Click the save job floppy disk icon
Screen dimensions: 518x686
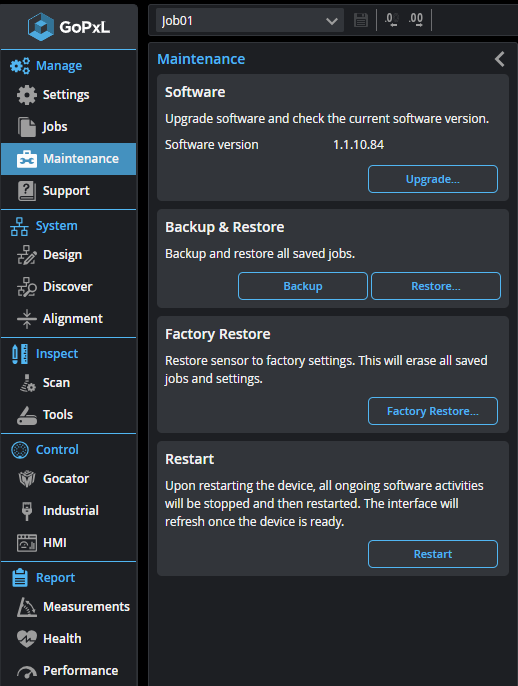(x=360, y=20)
